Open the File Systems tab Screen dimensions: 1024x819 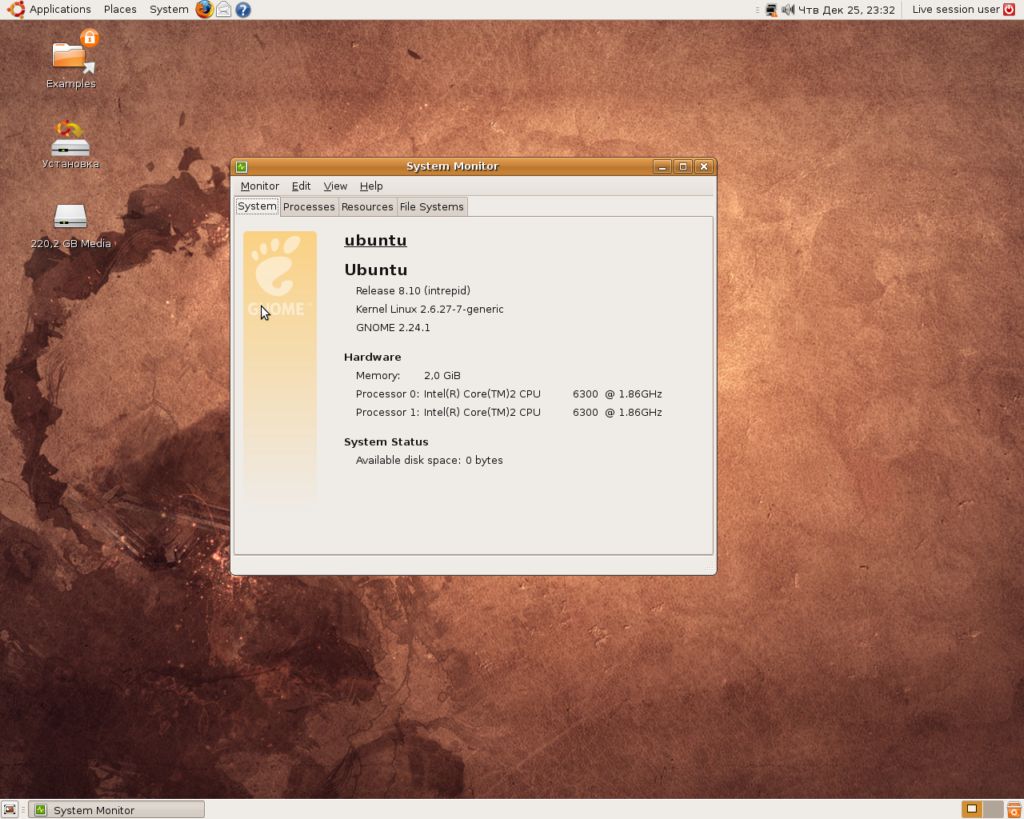[431, 207]
